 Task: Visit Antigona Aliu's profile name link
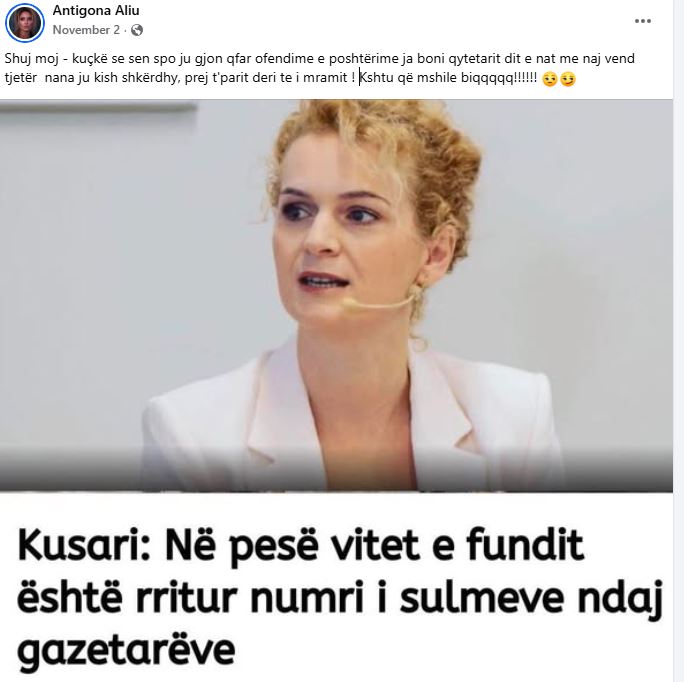[x=96, y=11]
